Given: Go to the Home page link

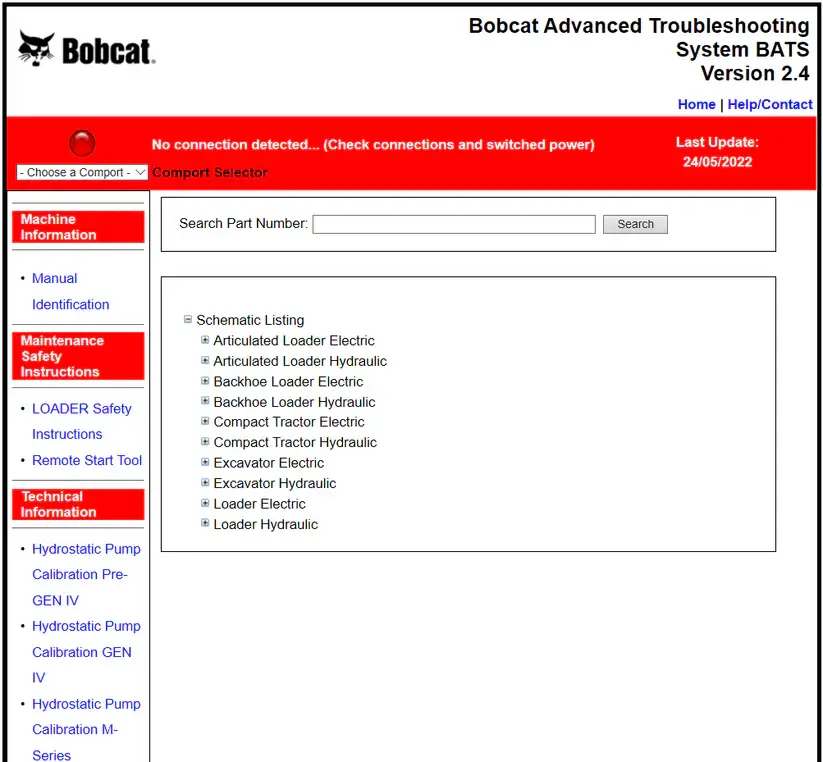Looking at the screenshot, I should click(x=696, y=104).
